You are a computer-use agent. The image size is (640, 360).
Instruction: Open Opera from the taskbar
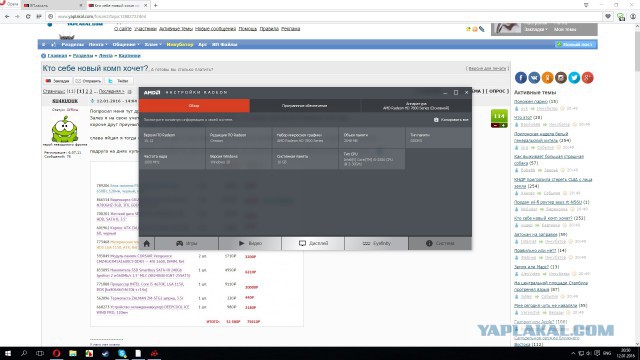[56, 353]
